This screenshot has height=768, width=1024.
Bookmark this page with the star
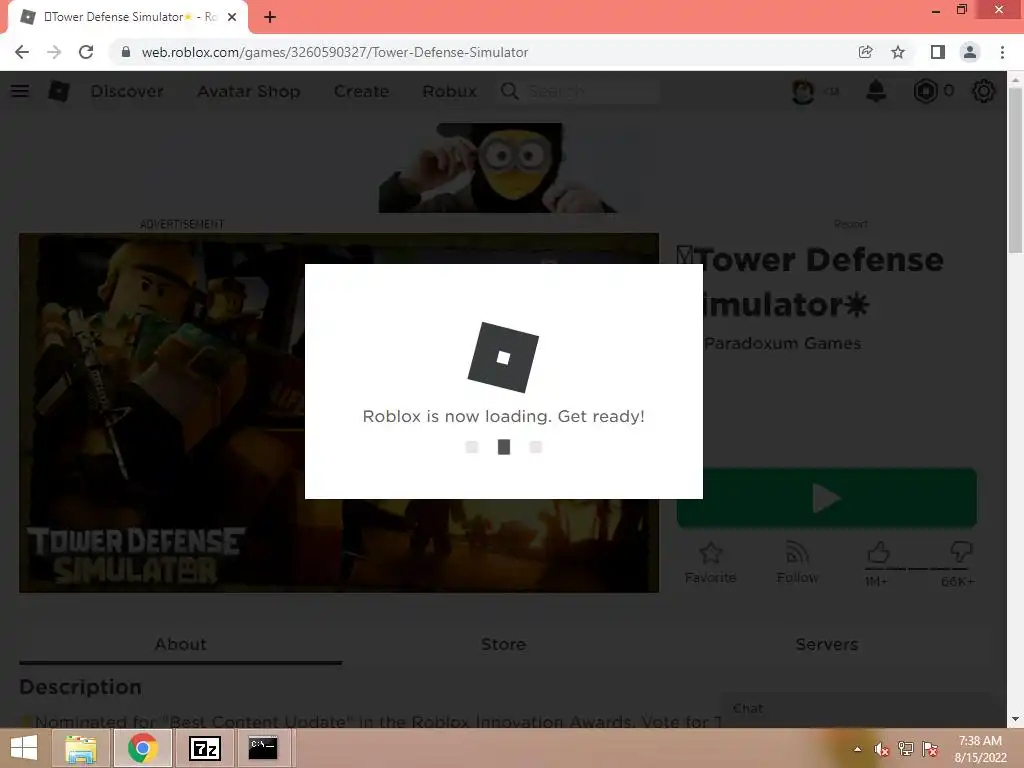[x=898, y=52]
